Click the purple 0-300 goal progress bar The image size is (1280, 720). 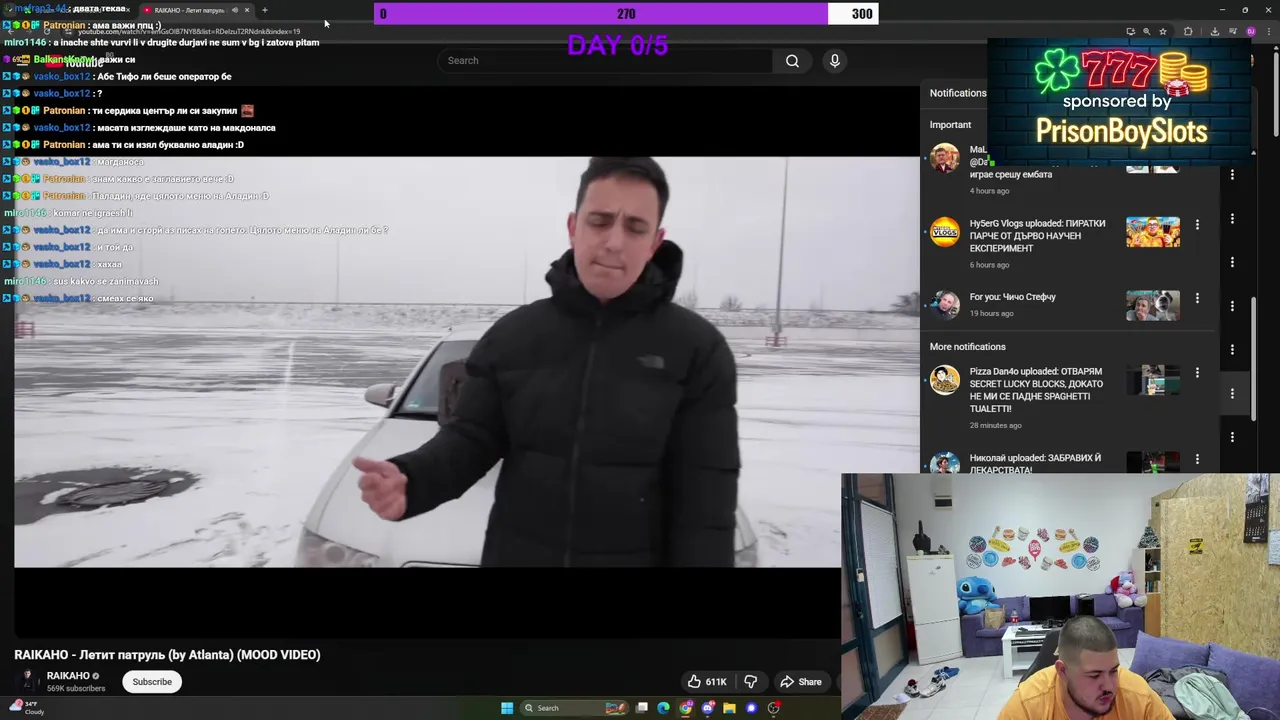[626, 14]
